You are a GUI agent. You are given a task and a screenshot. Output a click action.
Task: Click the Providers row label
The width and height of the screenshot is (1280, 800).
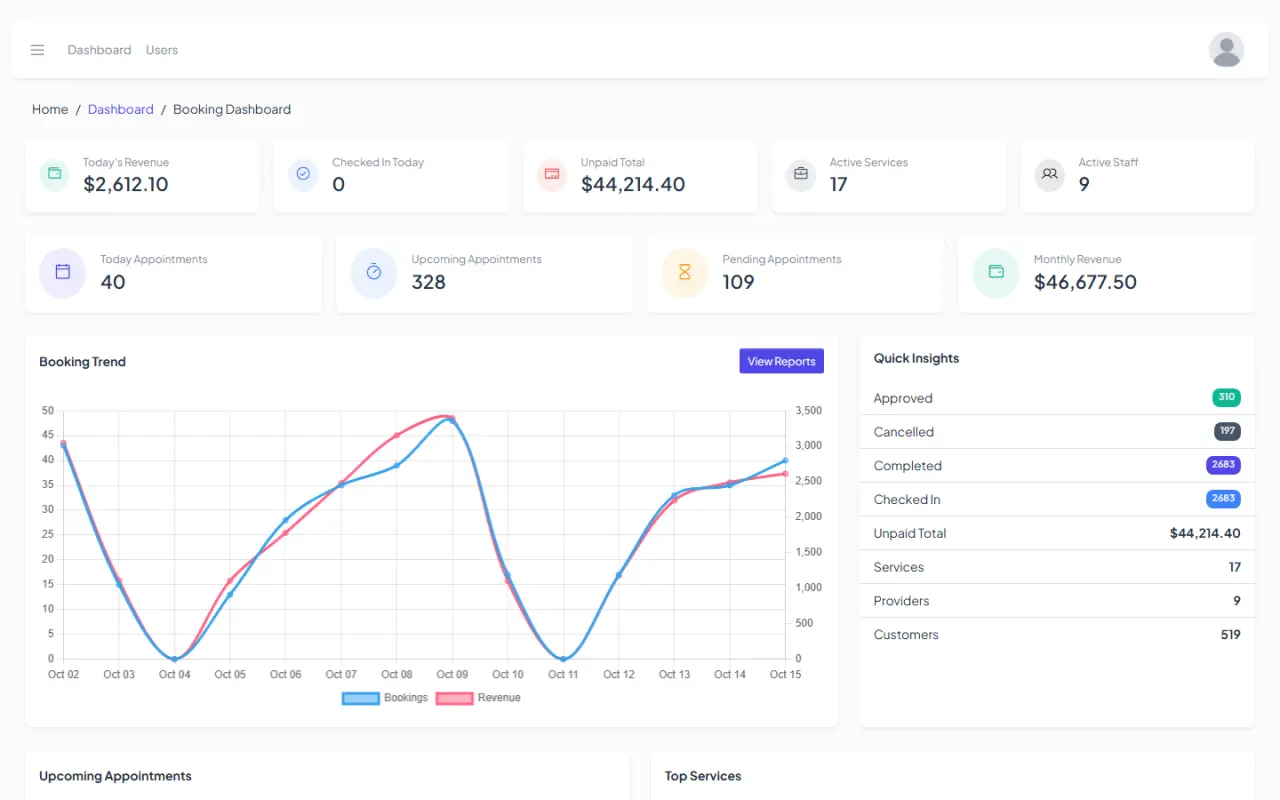pos(901,601)
